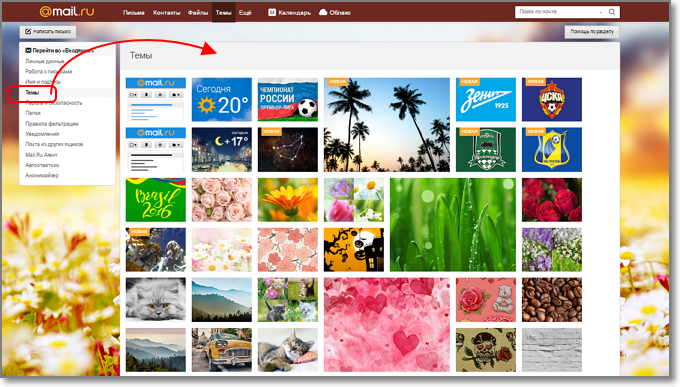This screenshot has height=387, width=680.
Task: Click the Помощь по разделу button
Action: [x=592, y=32]
